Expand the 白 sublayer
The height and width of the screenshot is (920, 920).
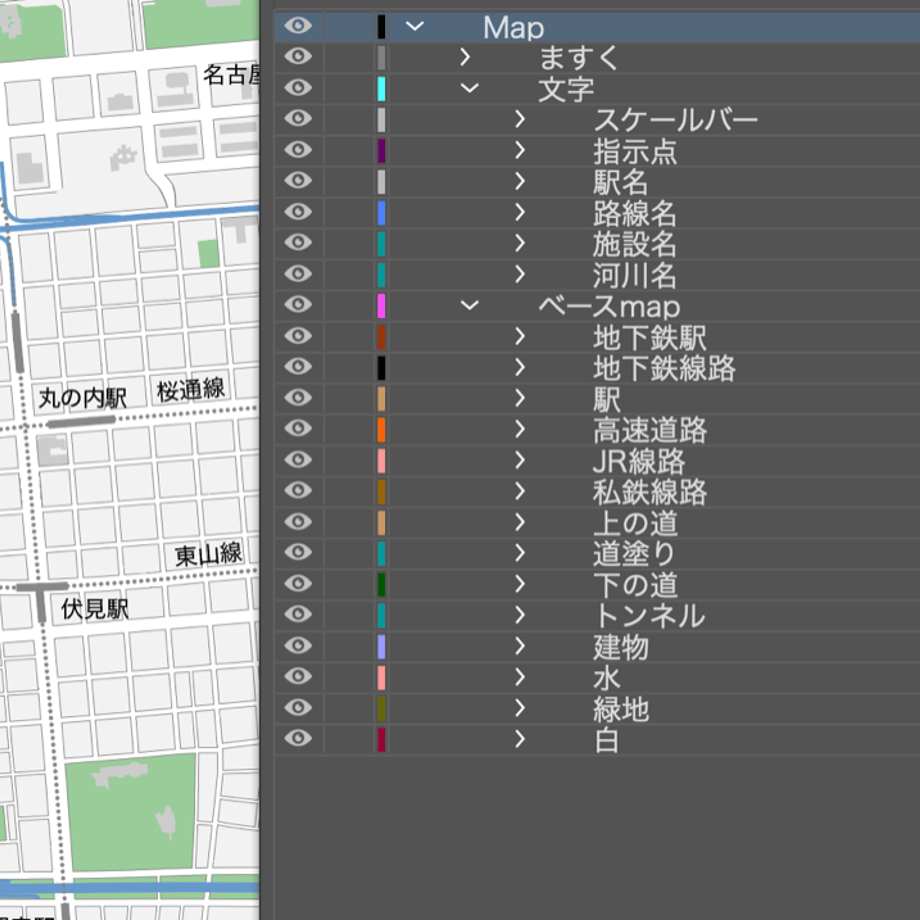click(x=520, y=739)
